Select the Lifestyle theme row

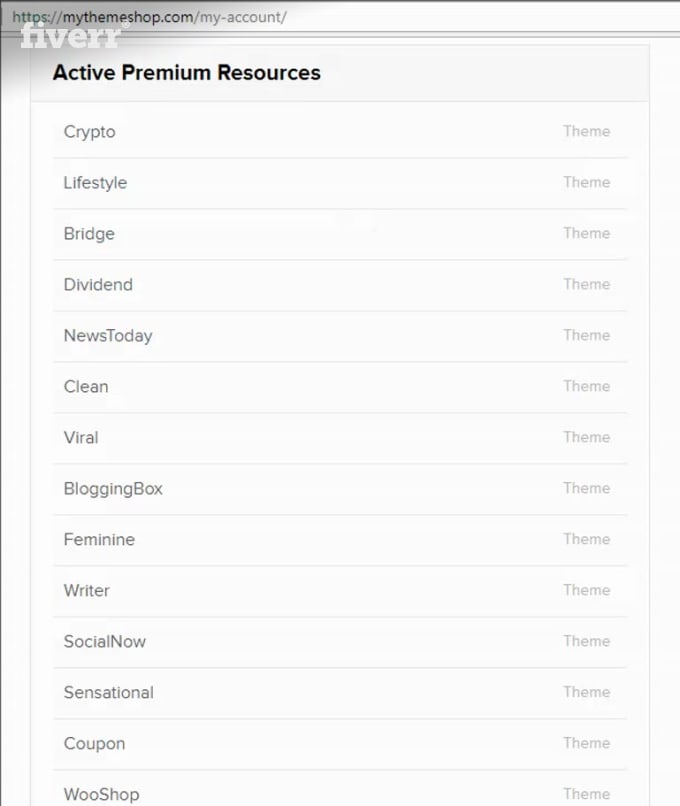(x=340, y=183)
